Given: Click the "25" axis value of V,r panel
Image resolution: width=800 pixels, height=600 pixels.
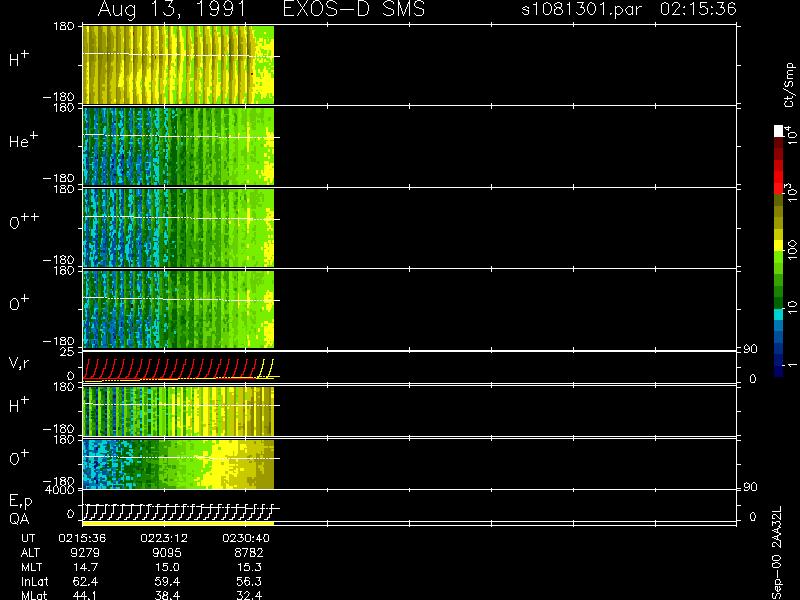Looking at the screenshot, I should coord(68,352).
